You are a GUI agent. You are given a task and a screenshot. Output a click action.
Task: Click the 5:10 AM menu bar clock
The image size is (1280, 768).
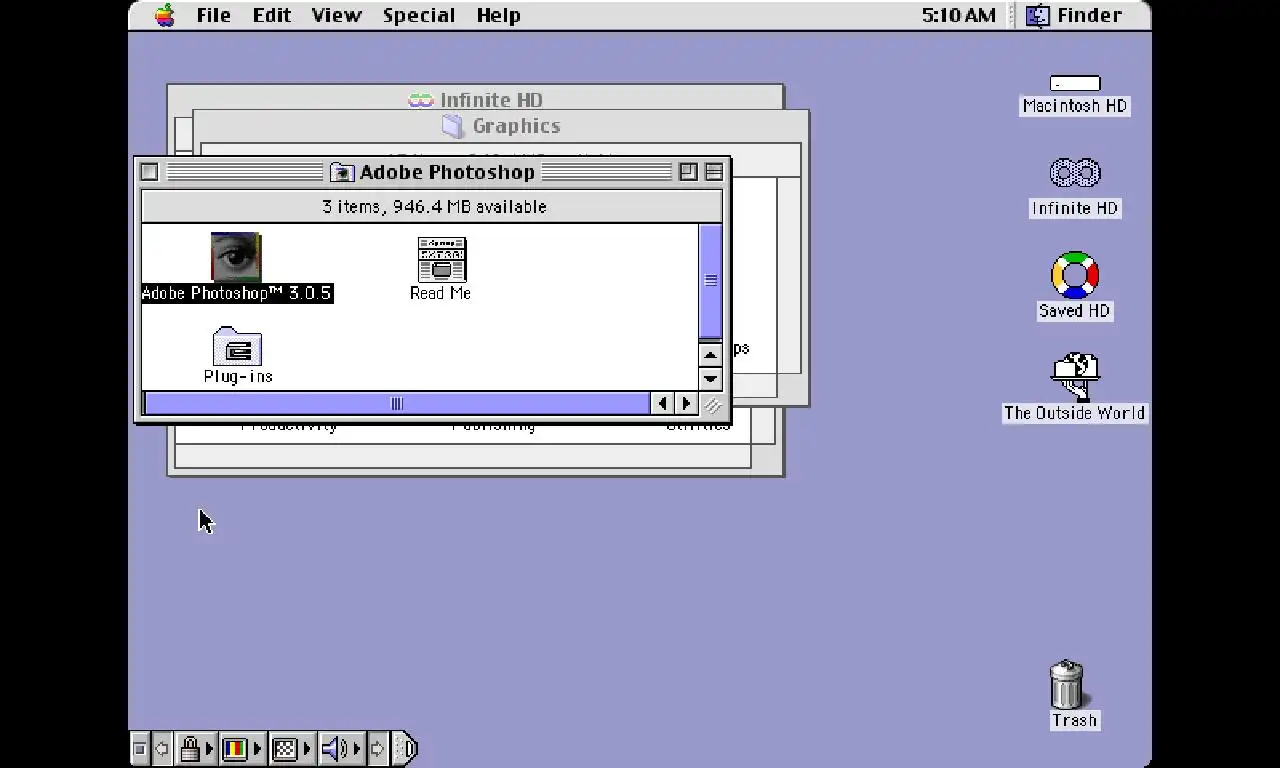coord(959,15)
